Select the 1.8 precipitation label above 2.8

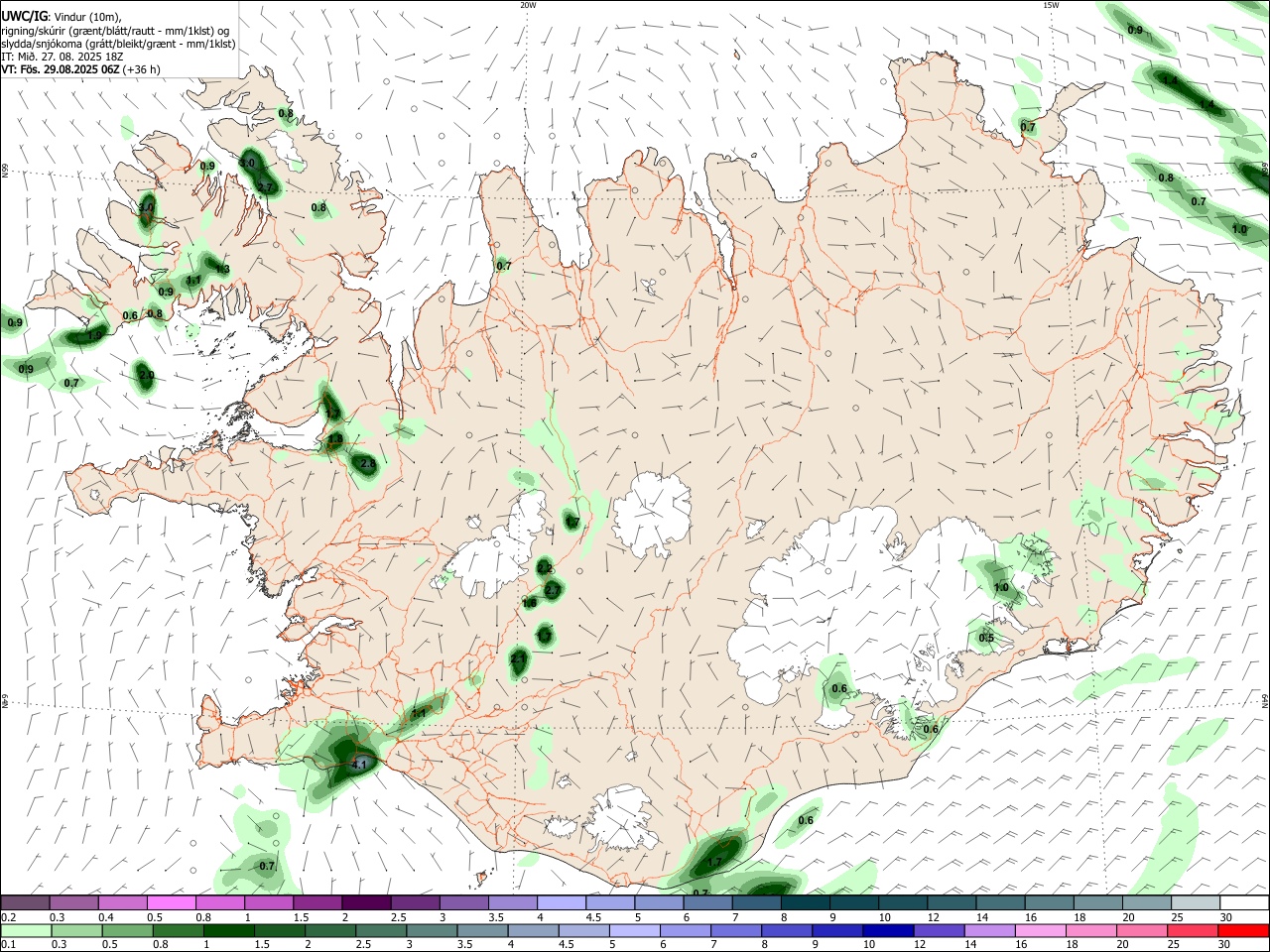click(334, 438)
